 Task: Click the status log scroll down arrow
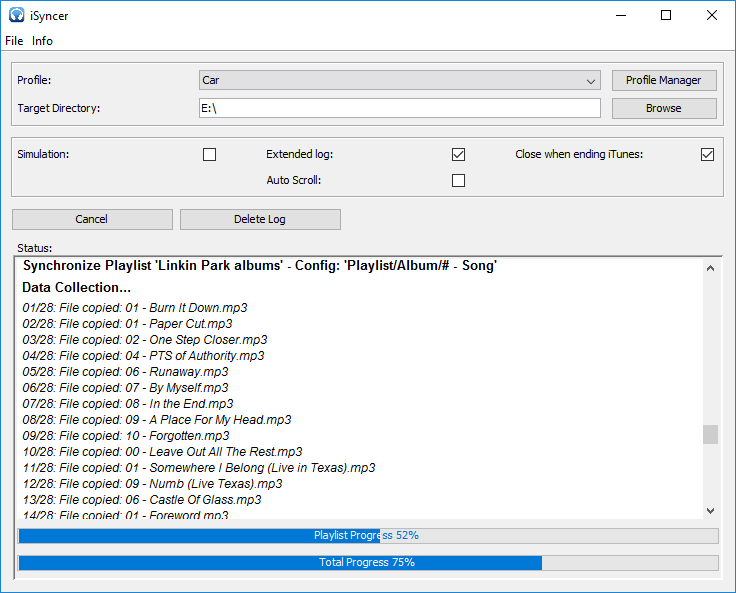tap(711, 510)
